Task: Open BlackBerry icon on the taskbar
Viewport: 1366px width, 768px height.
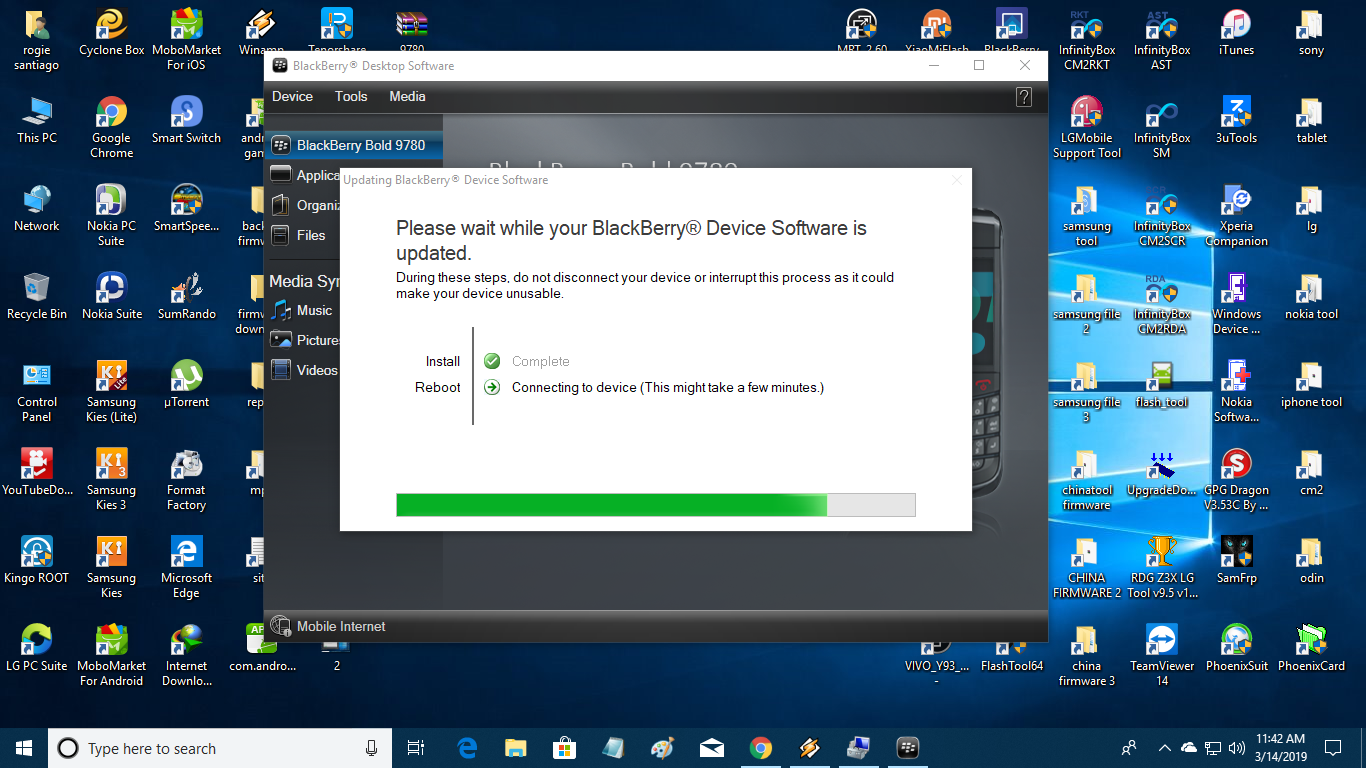Action: tap(908, 748)
